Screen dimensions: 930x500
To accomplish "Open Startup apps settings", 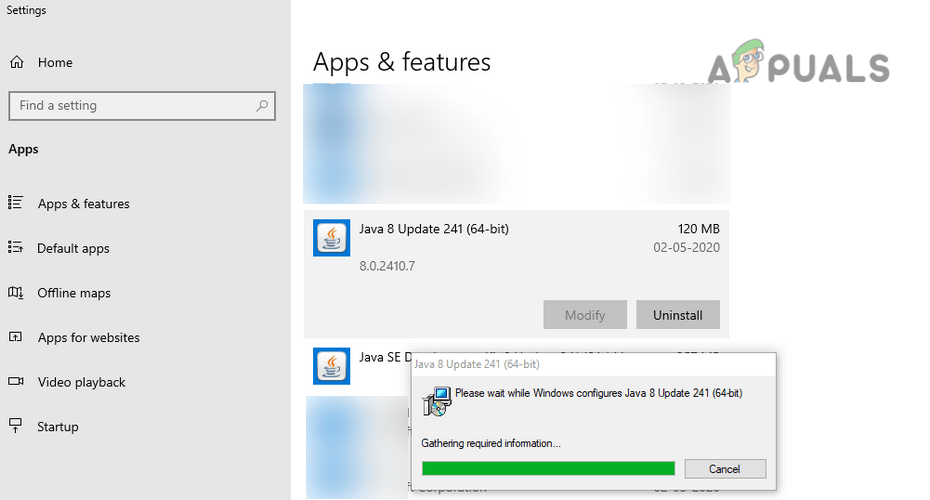I will click(58, 426).
